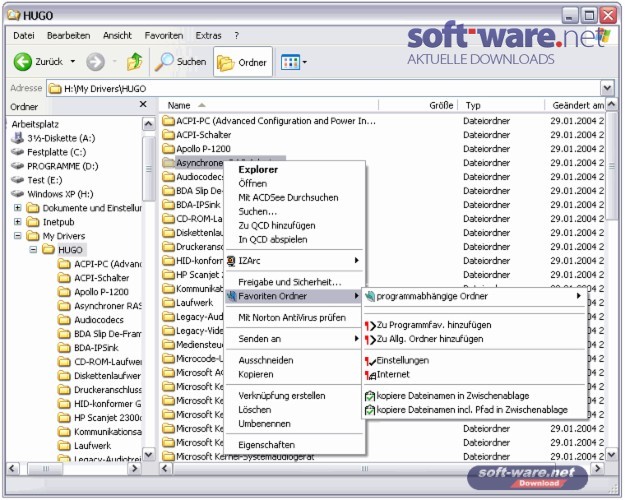Open the Bearbeiten menu
This screenshot has width=625, height=500.
pyautogui.click(x=69, y=35)
